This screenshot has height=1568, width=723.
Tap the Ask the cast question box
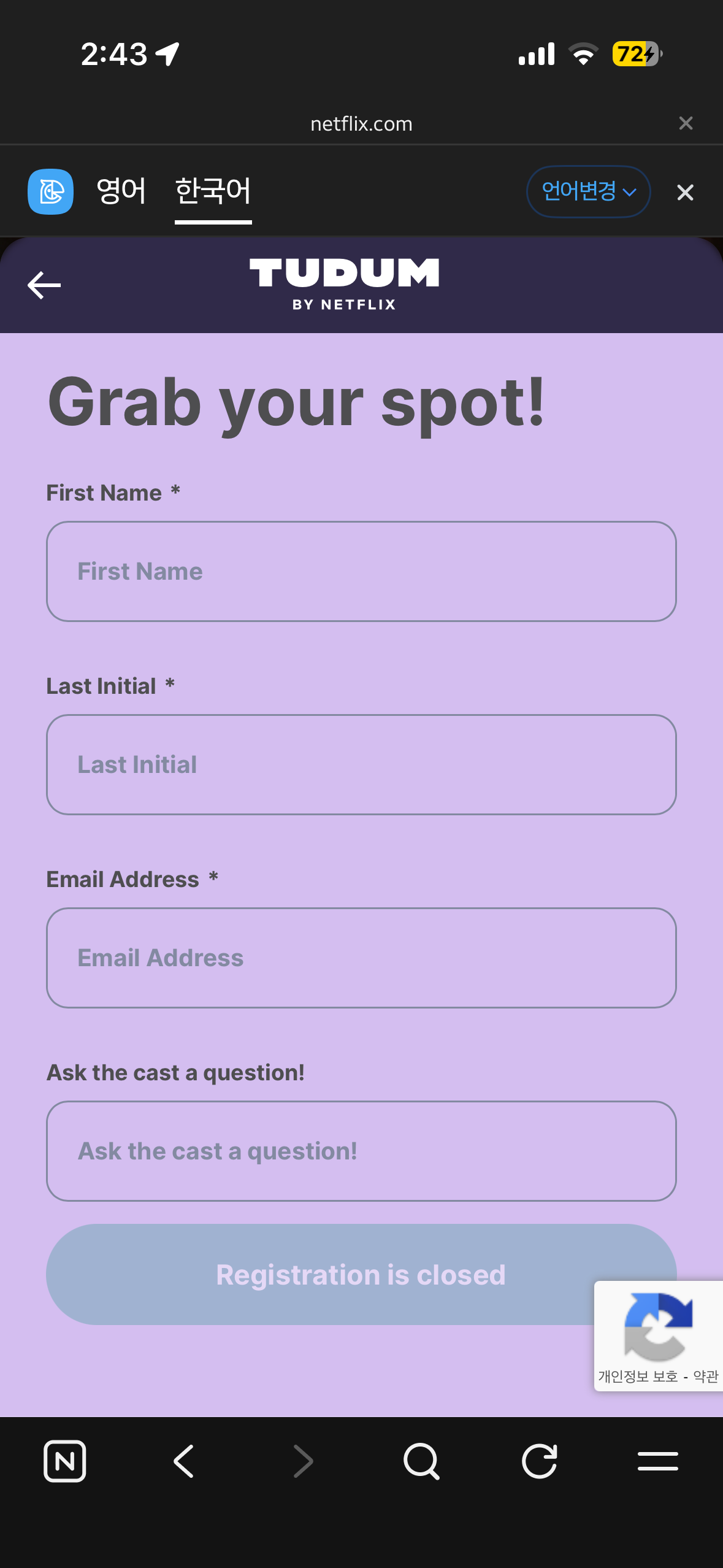point(361,1151)
